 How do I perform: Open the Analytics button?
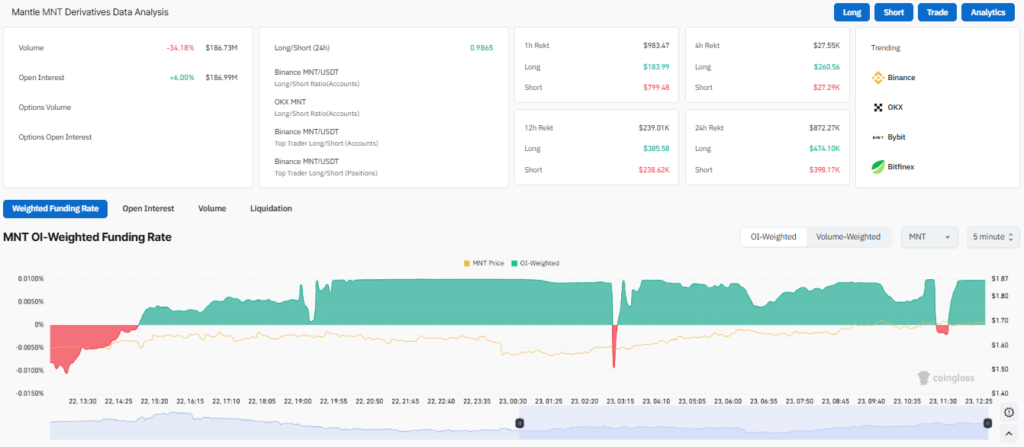pyautogui.click(x=988, y=13)
